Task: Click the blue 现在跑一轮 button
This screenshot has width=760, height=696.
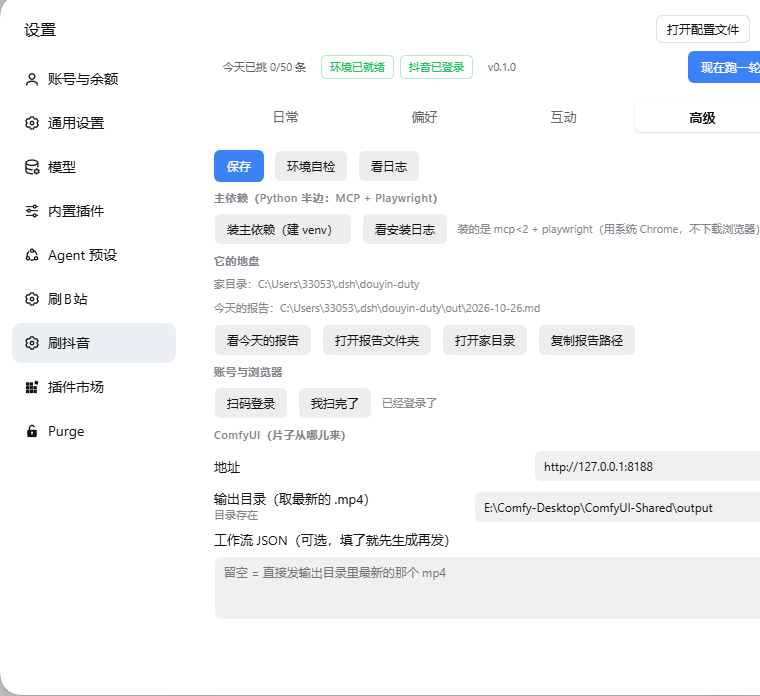Action: click(724, 67)
